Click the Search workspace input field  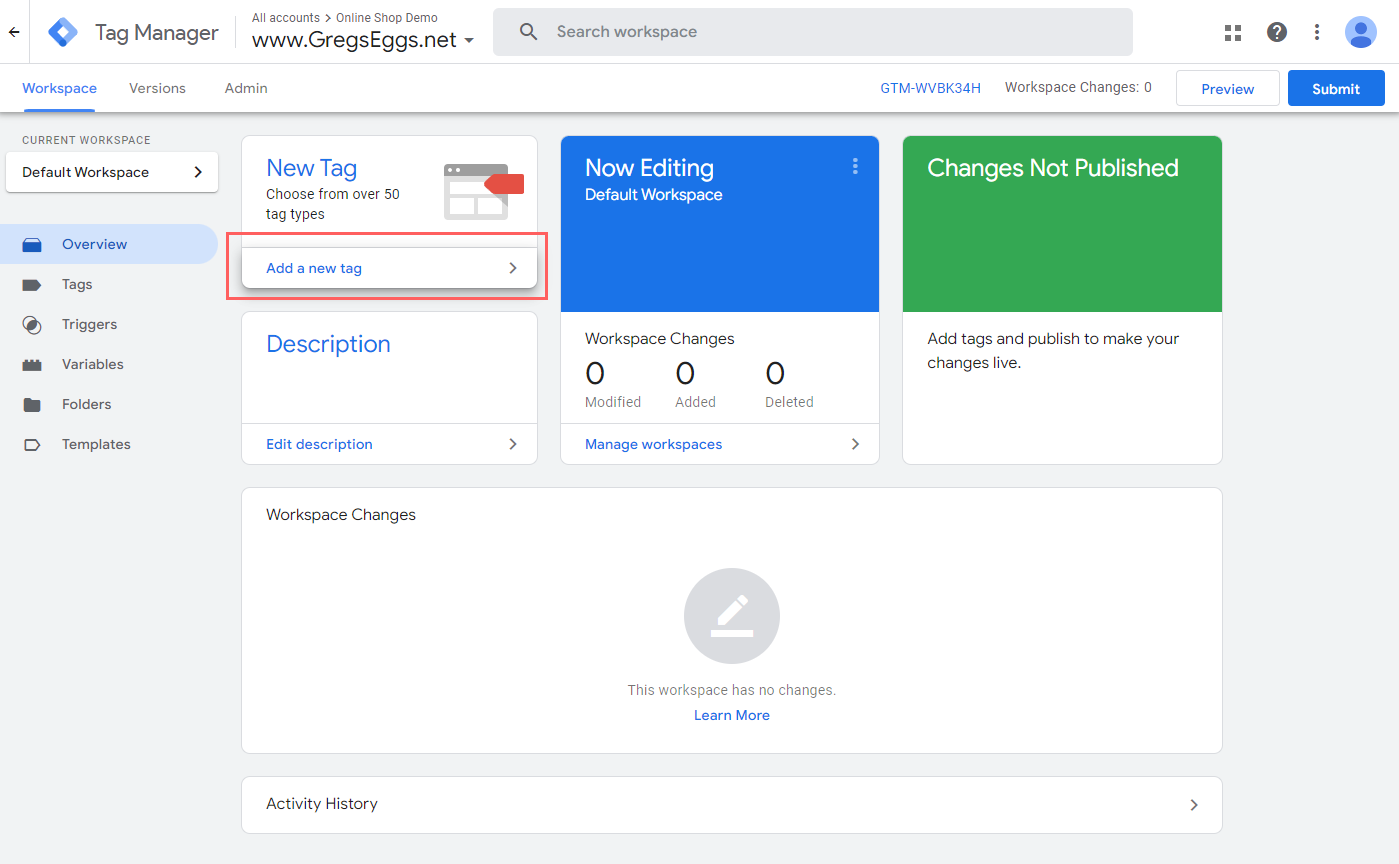click(x=813, y=32)
